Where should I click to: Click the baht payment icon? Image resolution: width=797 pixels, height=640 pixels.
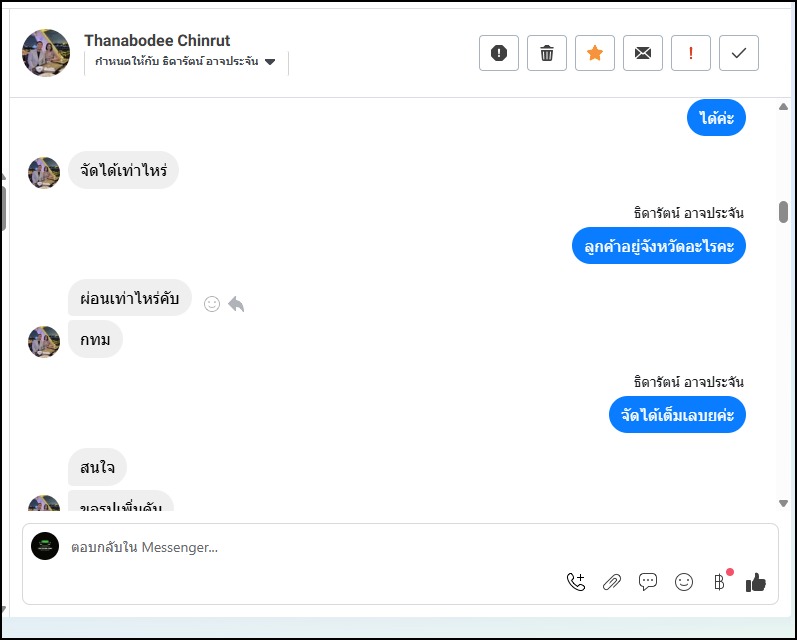pos(719,582)
